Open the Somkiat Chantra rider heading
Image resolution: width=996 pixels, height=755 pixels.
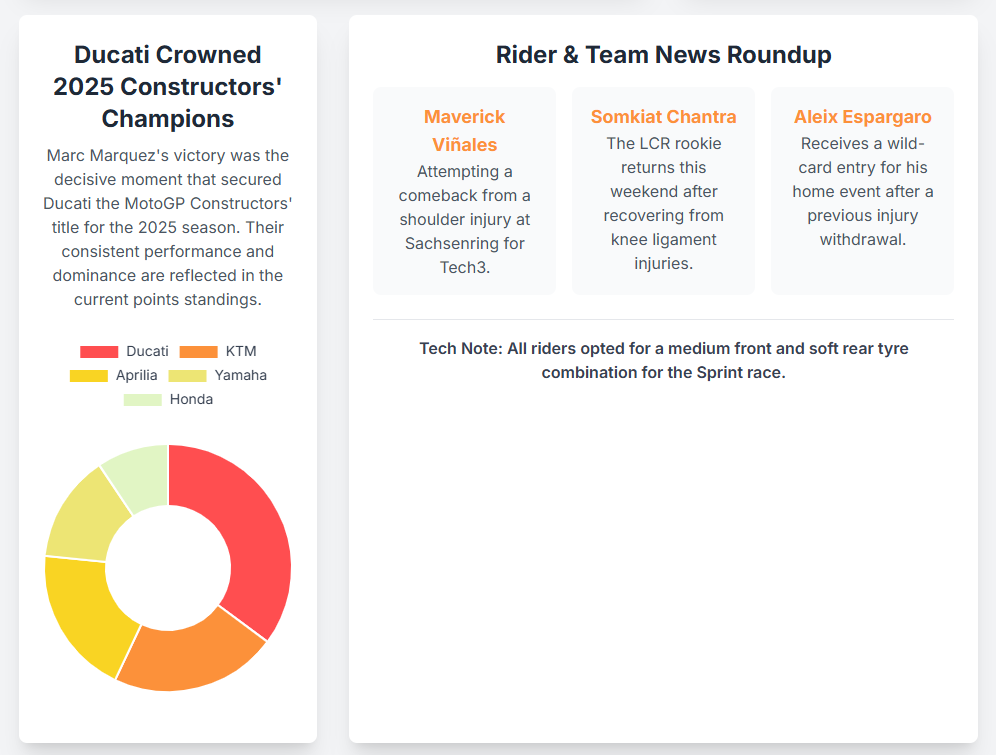(x=663, y=117)
